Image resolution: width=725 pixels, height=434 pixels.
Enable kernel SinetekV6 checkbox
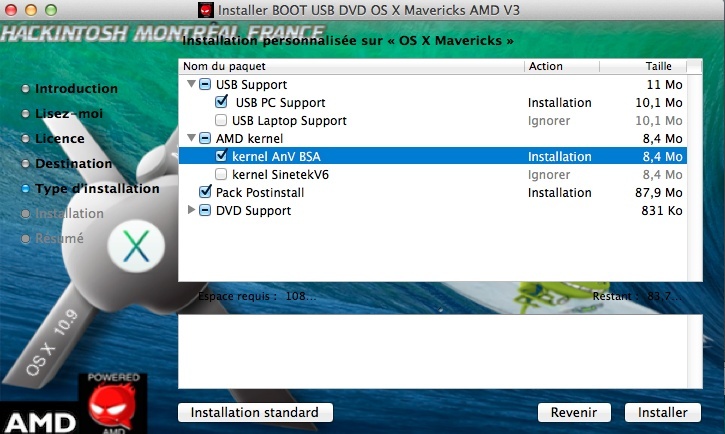click(221, 174)
